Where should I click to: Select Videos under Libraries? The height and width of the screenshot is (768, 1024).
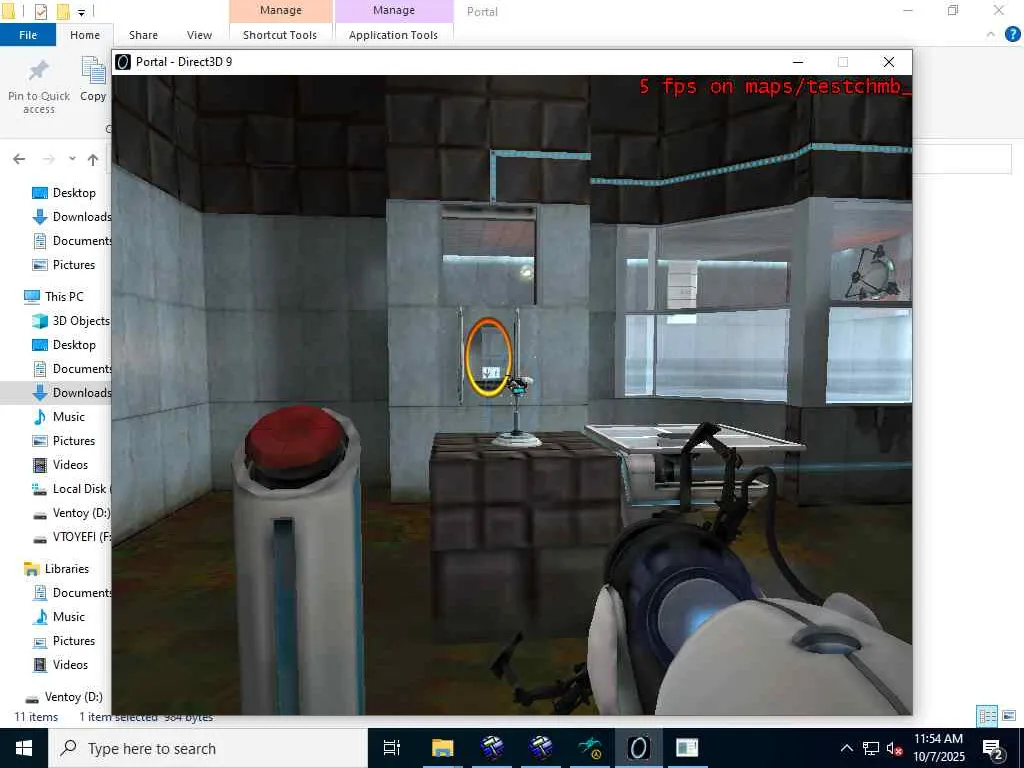pyautogui.click(x=70, y=665)
